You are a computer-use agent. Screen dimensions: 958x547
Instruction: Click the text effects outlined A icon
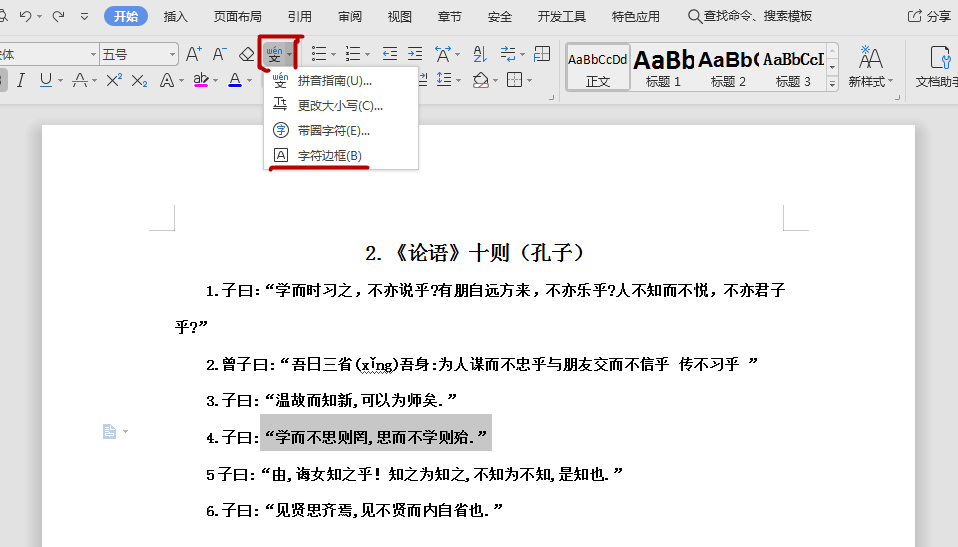click(x=167, y=80)
